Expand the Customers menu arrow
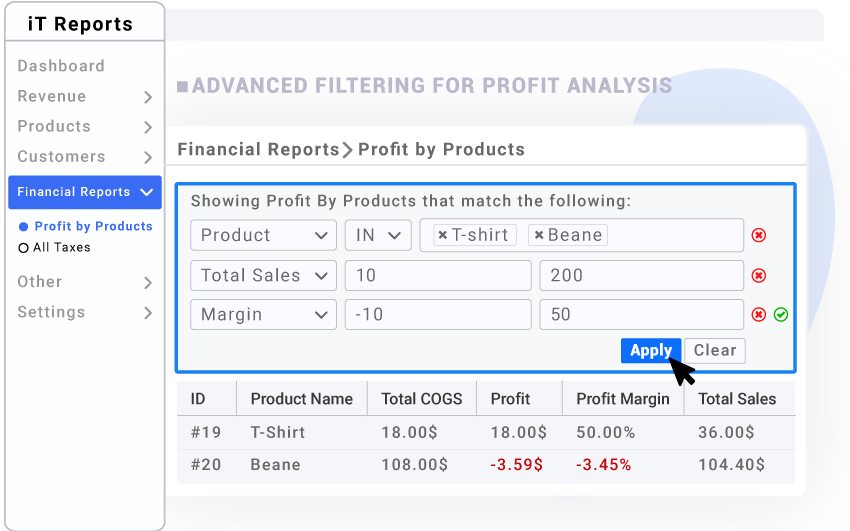This screenshot has width=850, height=531. tap(148, 157)
